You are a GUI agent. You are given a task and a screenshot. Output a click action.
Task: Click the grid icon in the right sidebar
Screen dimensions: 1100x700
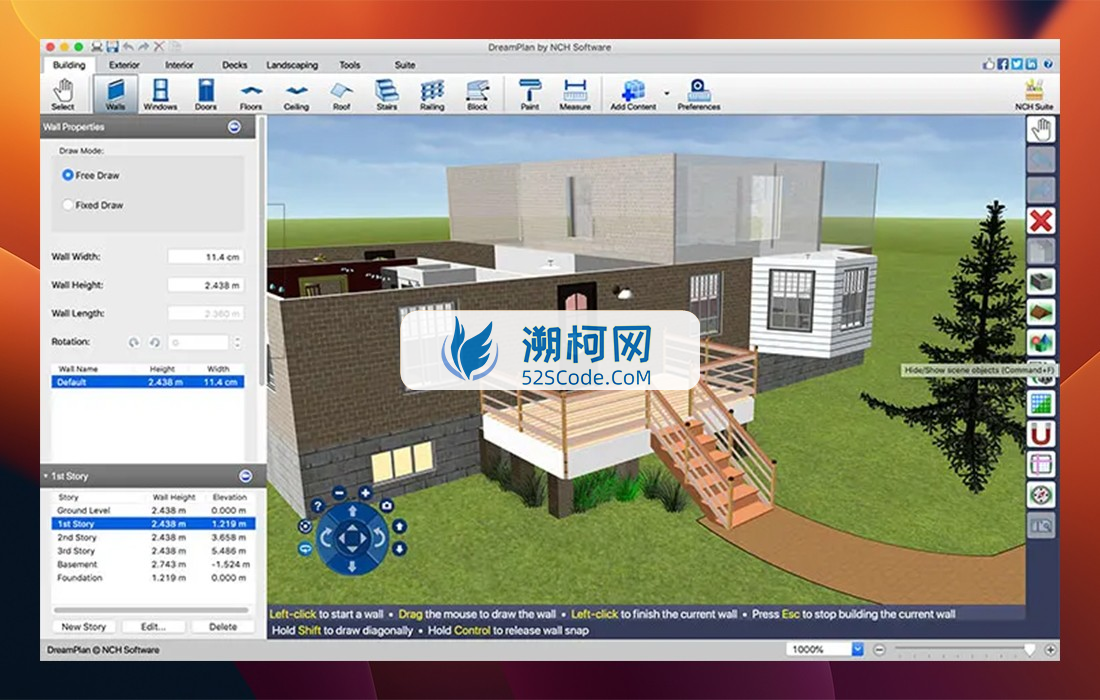click(x=1041, y=404)
